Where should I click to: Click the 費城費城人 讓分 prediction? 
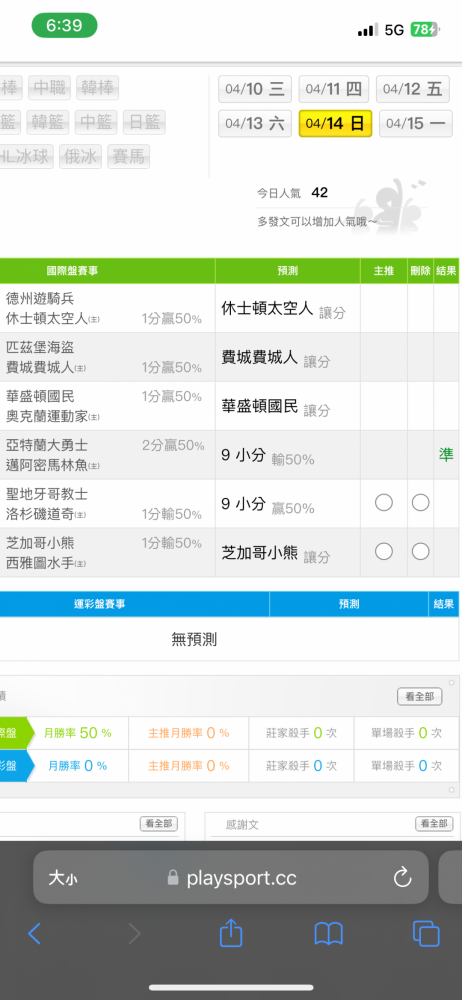[276, 358]
